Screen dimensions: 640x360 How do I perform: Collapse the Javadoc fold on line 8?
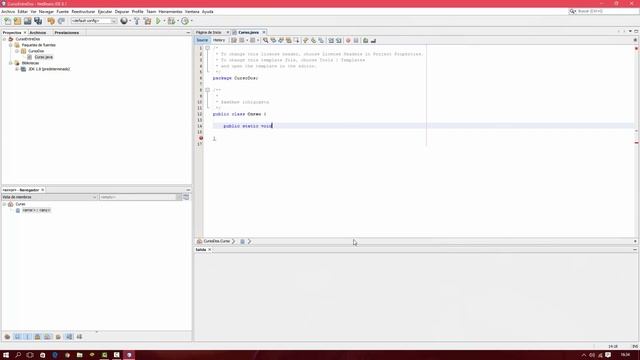point(207,90)
